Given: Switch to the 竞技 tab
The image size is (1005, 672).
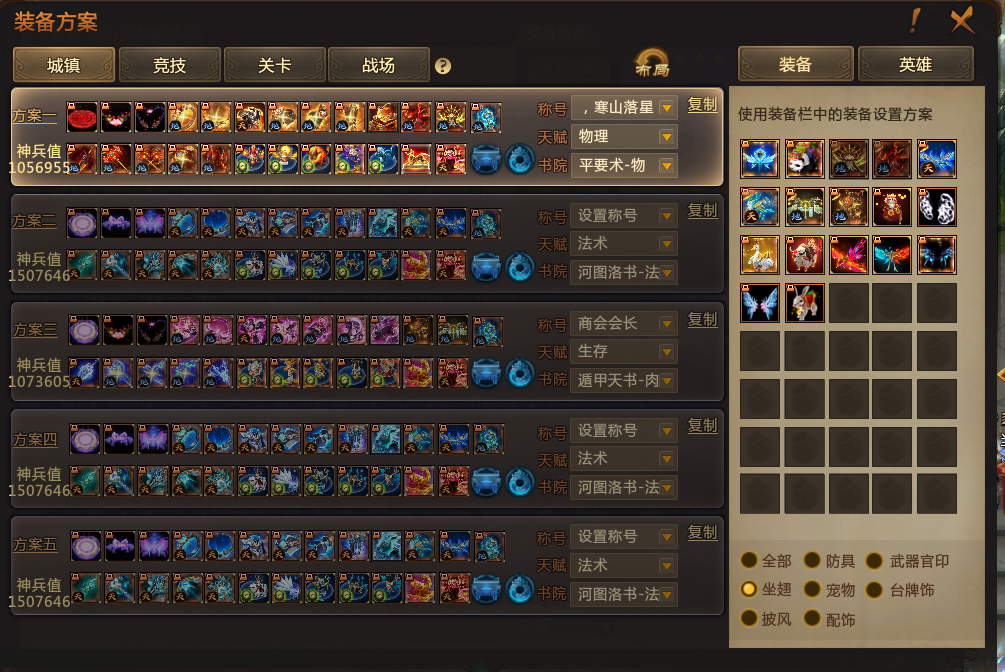Looking at the screenshot, I should (x=170, y=65).
